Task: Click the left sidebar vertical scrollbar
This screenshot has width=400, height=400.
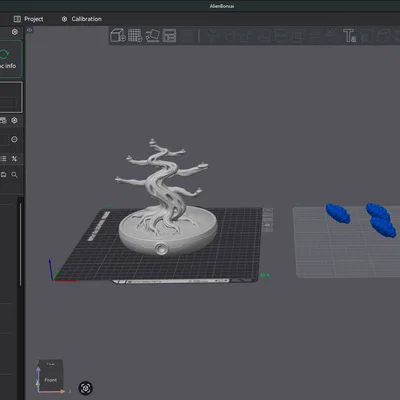Action: [21, 243]
